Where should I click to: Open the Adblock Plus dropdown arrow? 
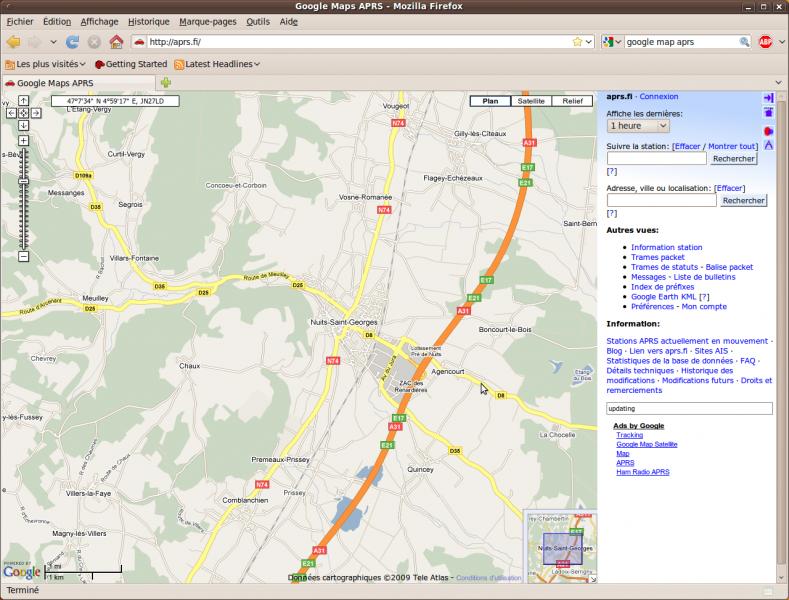[781, 42]
